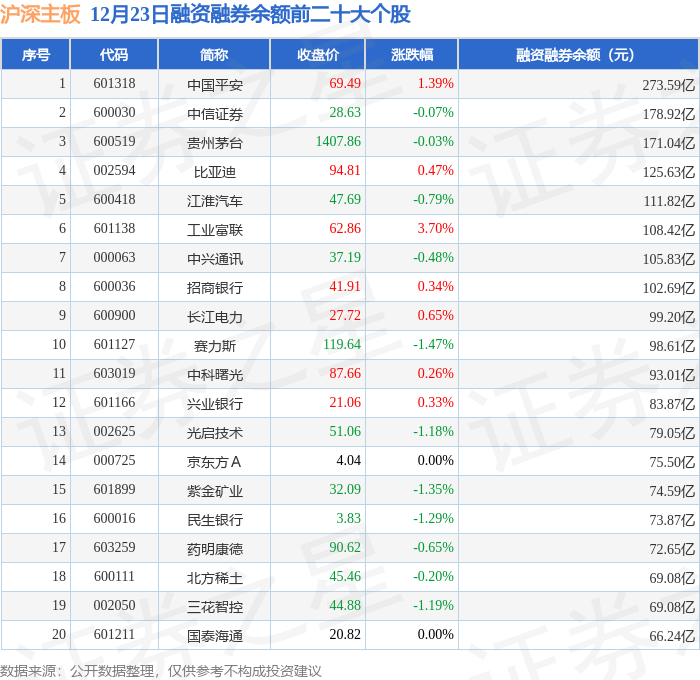This screenshot has height=680, width=700.
Task: Select stock name 三花智控
Action: point(215,607)
